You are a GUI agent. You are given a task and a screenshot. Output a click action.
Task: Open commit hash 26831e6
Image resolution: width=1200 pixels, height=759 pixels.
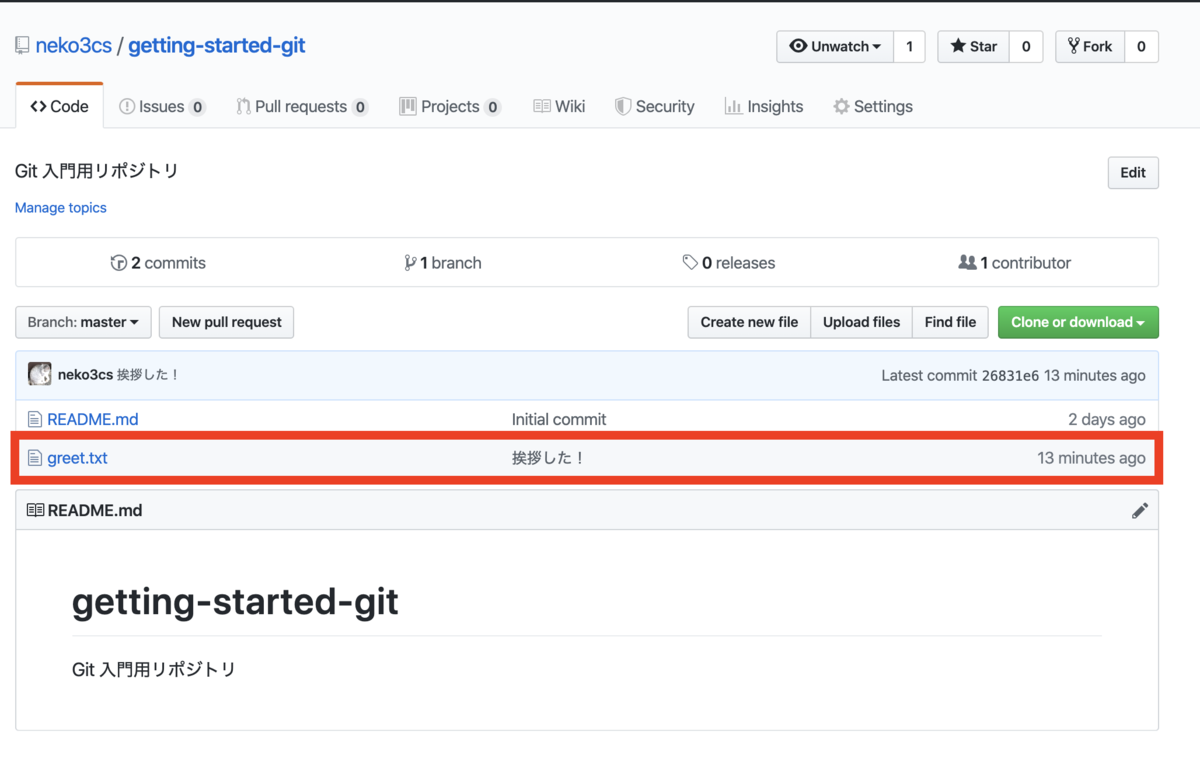click(x=1010, y=376)
